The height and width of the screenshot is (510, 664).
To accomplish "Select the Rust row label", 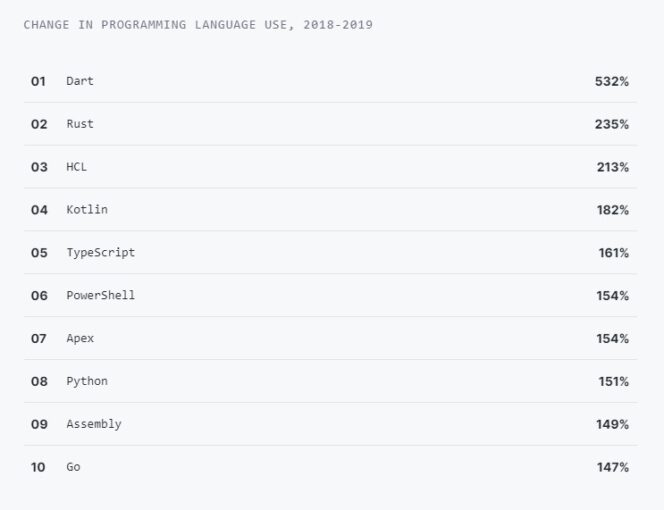I will coord(80,124).
